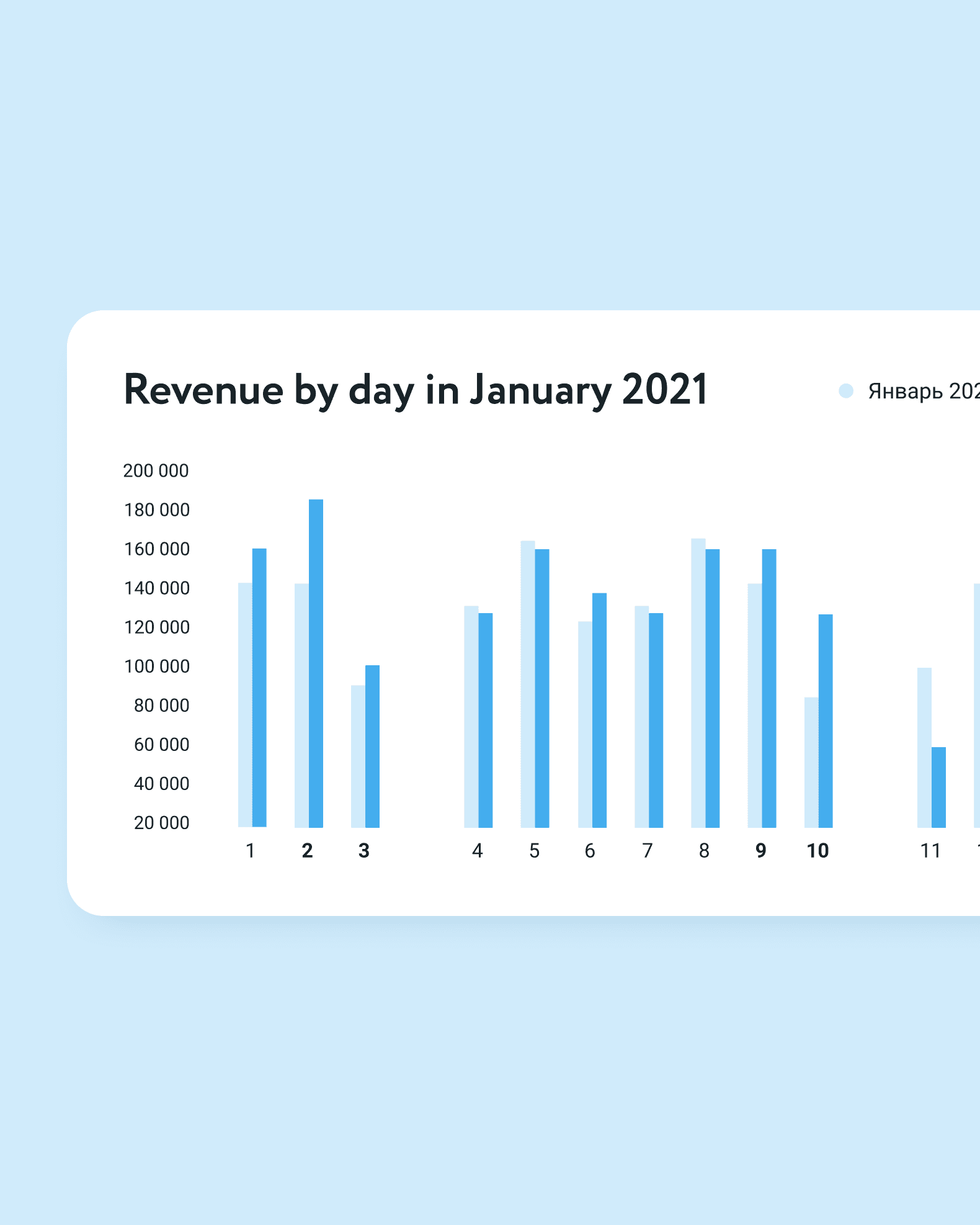Select the light blue bar for day 6
The height and width of the screenshot is (1225, 980).
coord(585,725)
